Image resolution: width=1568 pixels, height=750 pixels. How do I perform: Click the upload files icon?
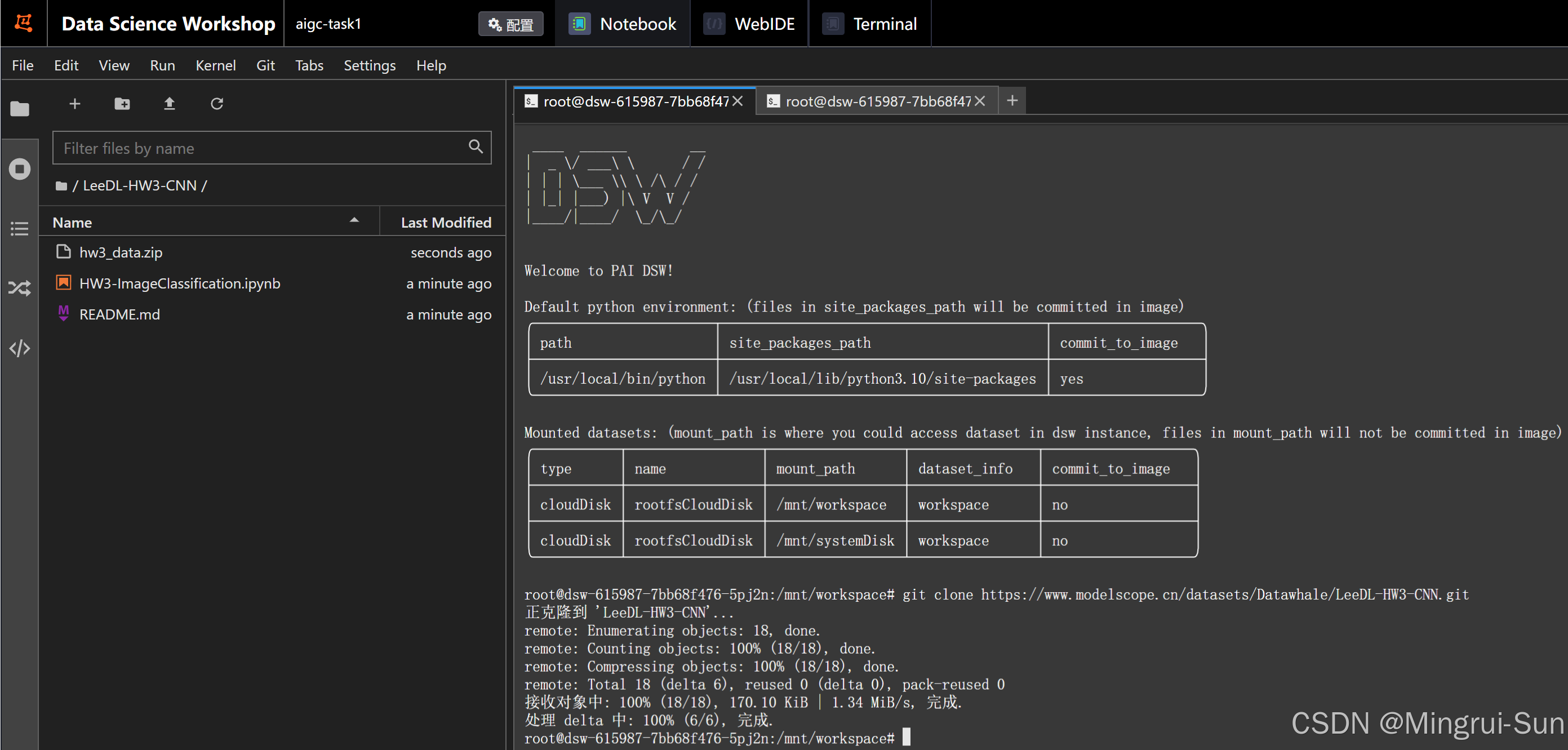pyautogui.click(x=170, y=104)
